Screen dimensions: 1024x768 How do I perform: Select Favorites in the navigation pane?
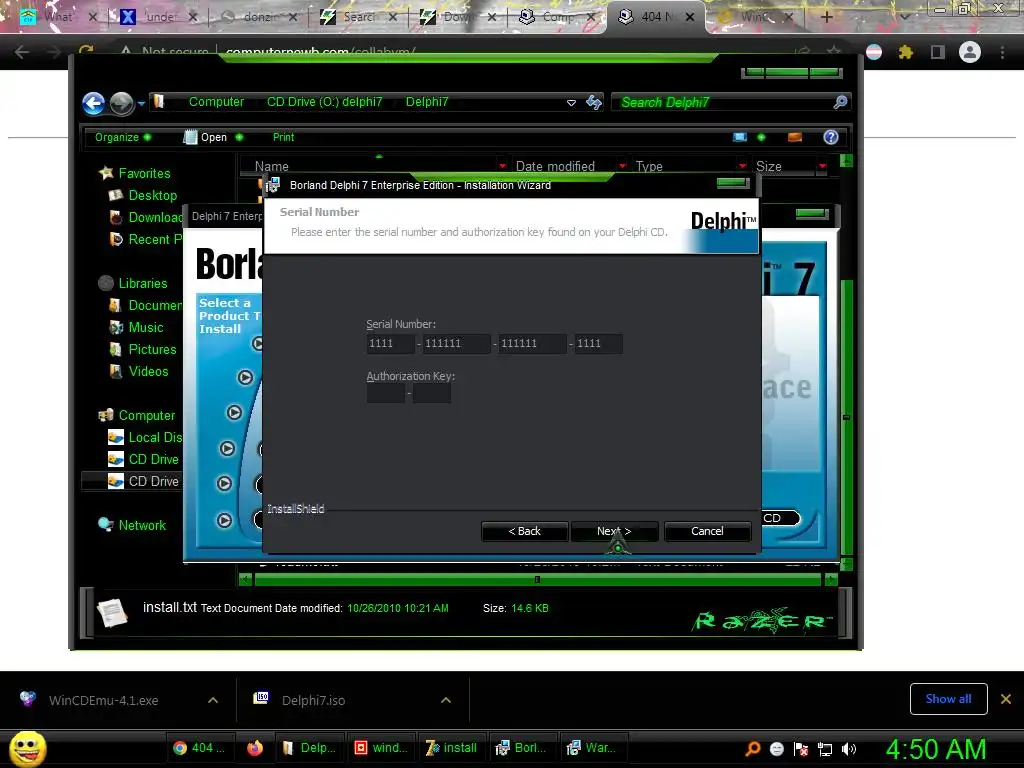(144, 173)
